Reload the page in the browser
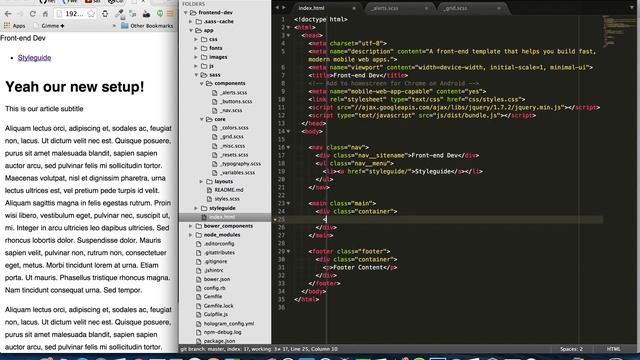Screen dimensions: 640x360 [33, 14]
